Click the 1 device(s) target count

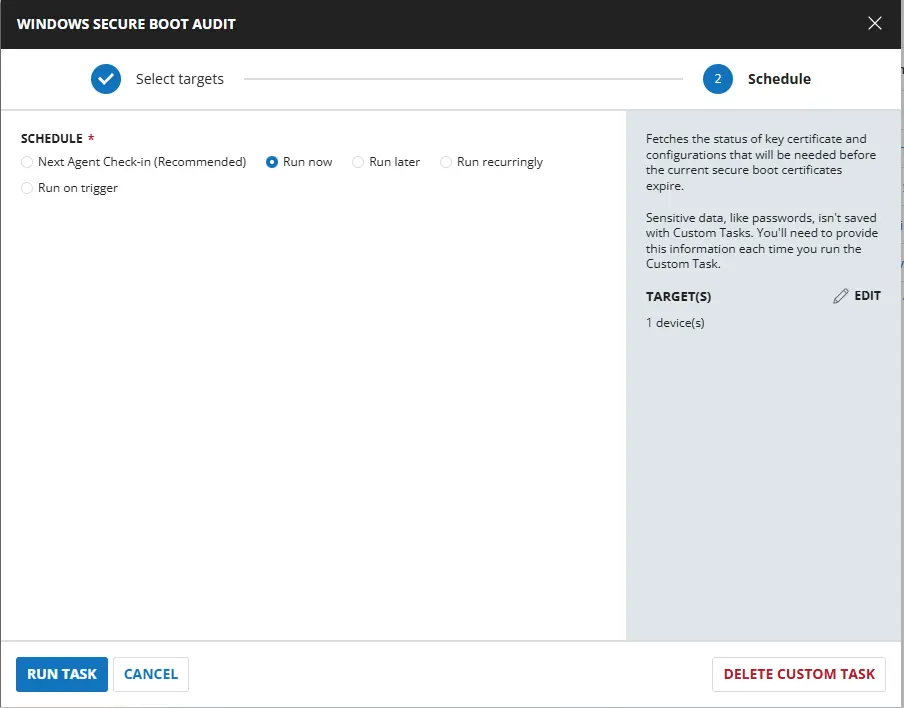[675, 323]
